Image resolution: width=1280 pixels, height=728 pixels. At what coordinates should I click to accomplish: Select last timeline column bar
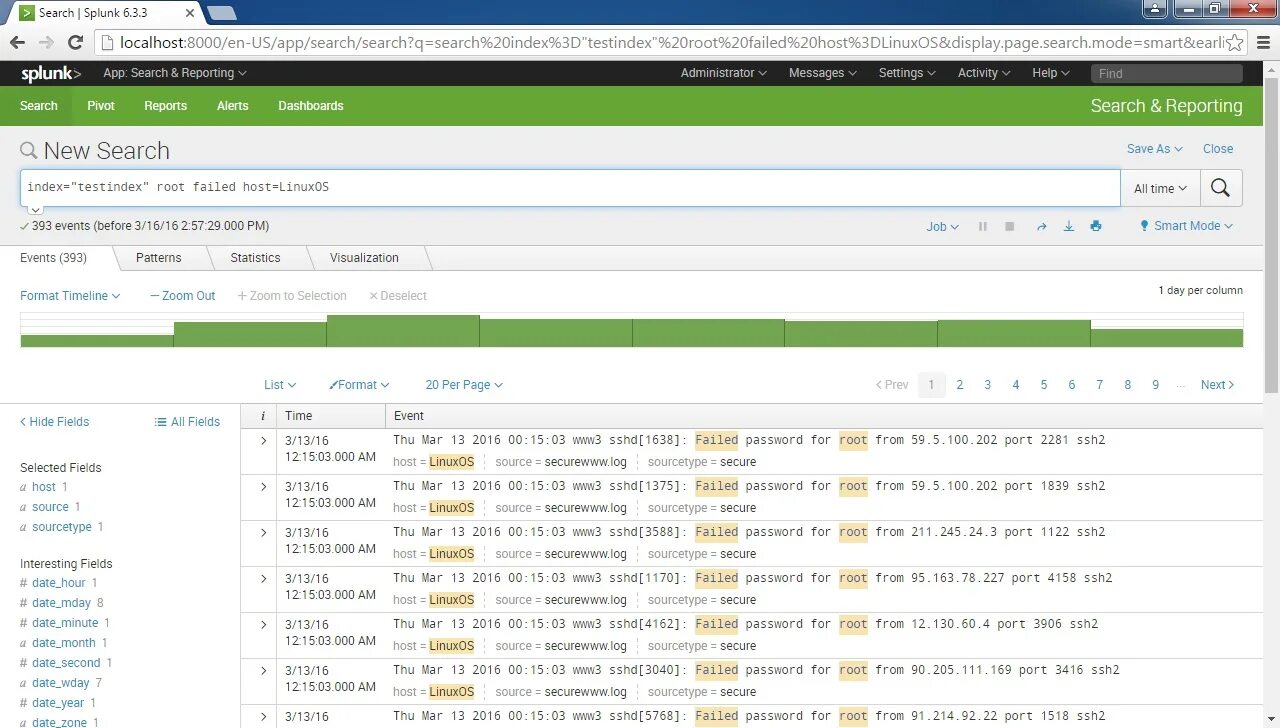coord(1167,338)
